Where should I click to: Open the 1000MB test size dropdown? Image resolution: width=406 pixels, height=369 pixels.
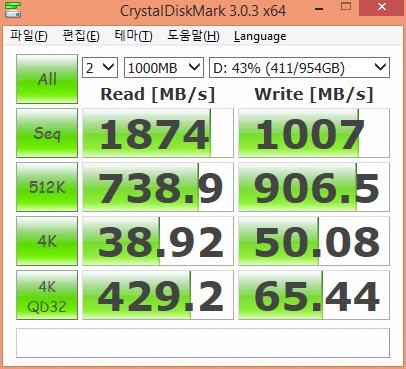(164, 68)
